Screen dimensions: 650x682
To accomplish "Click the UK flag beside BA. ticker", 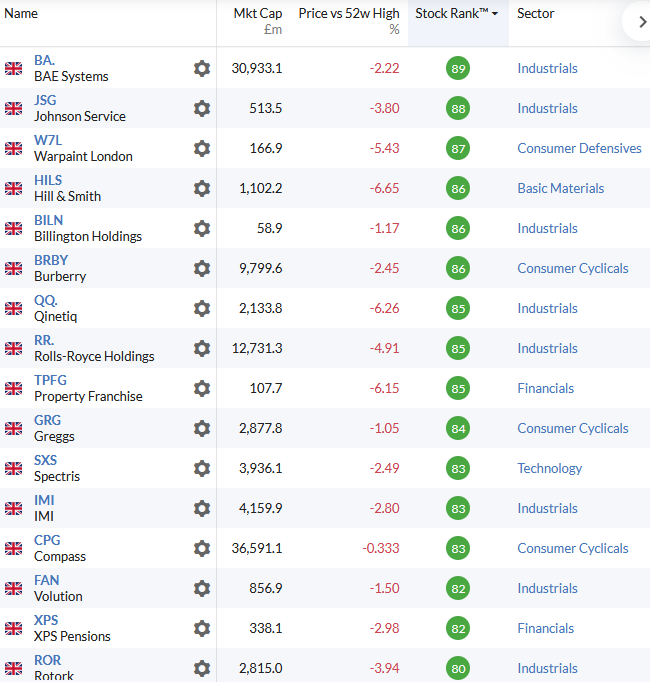I will coord(13,69).
